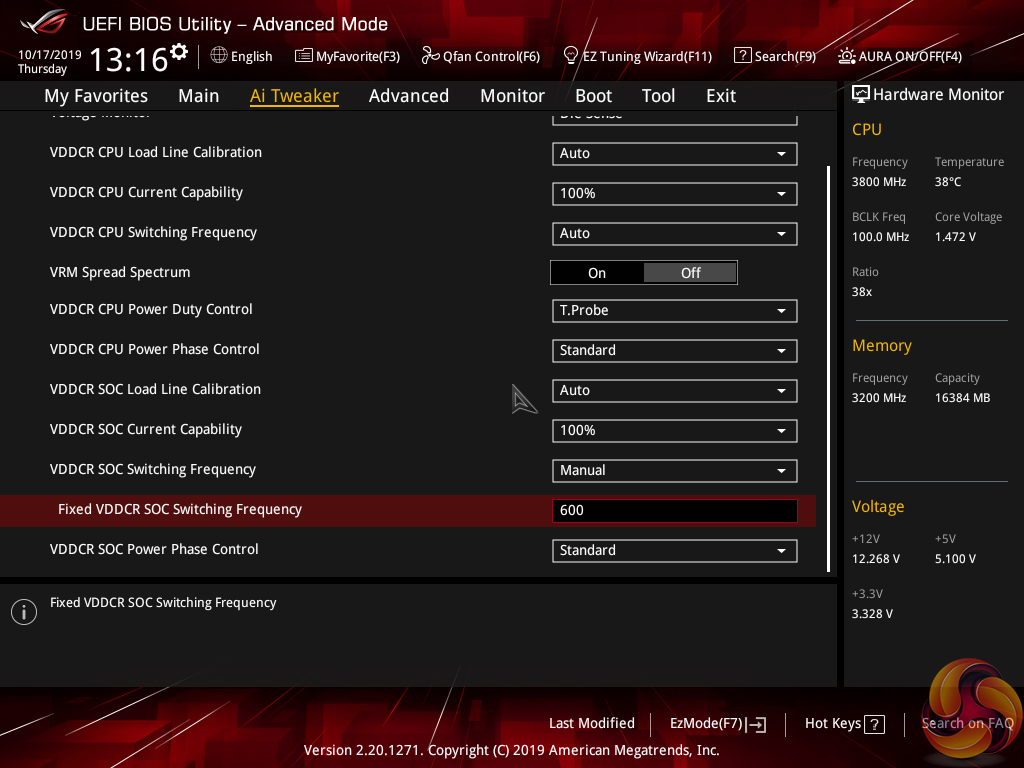
Task: Click the settings list vertical scrollbar
Action: click(x=829, y=368)
